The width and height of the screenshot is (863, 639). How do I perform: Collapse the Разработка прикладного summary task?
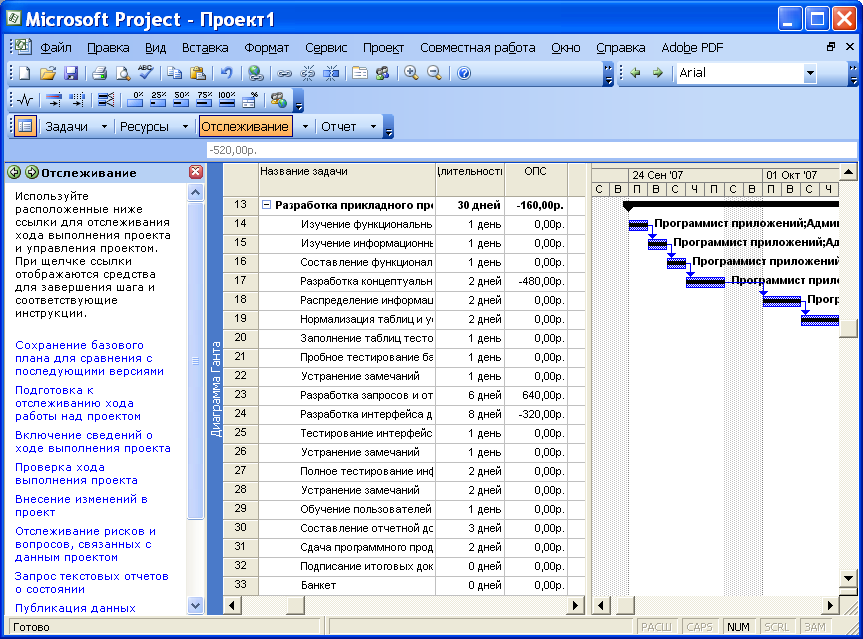(x=266, y=205)
